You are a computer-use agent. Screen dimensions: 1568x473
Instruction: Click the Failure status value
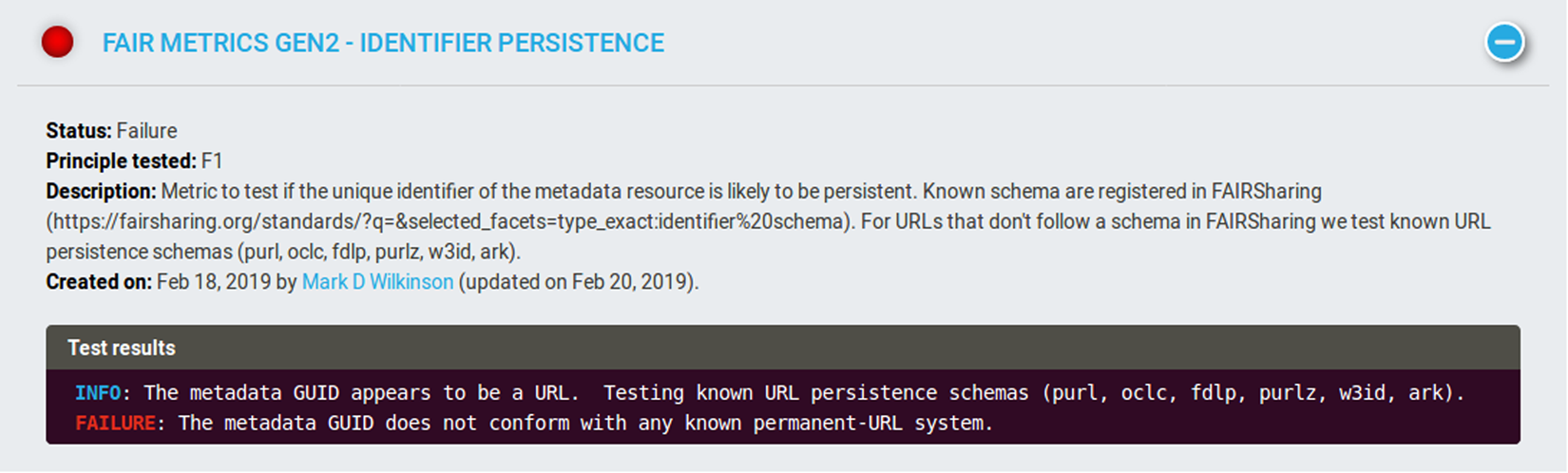tap(147, 131)
